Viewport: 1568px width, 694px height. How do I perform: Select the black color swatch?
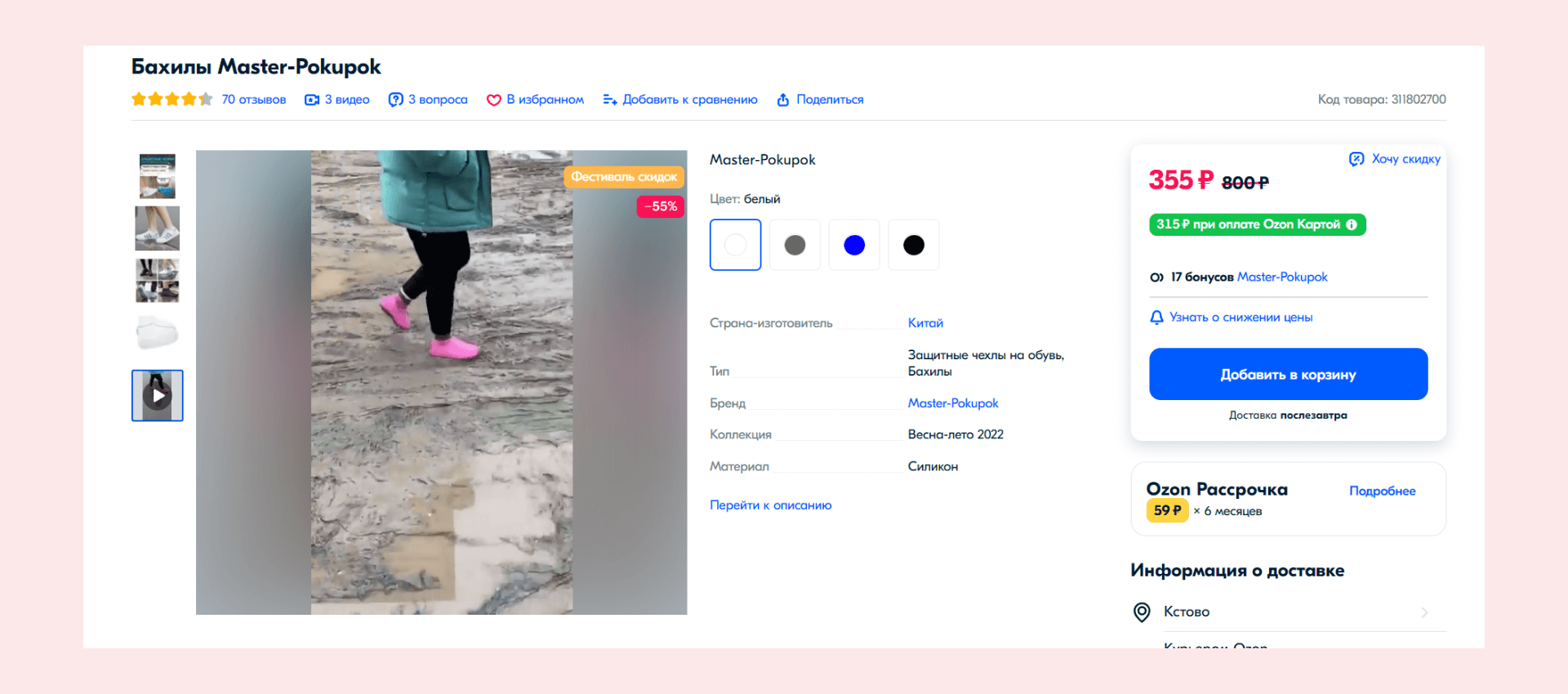pos(914,245)
